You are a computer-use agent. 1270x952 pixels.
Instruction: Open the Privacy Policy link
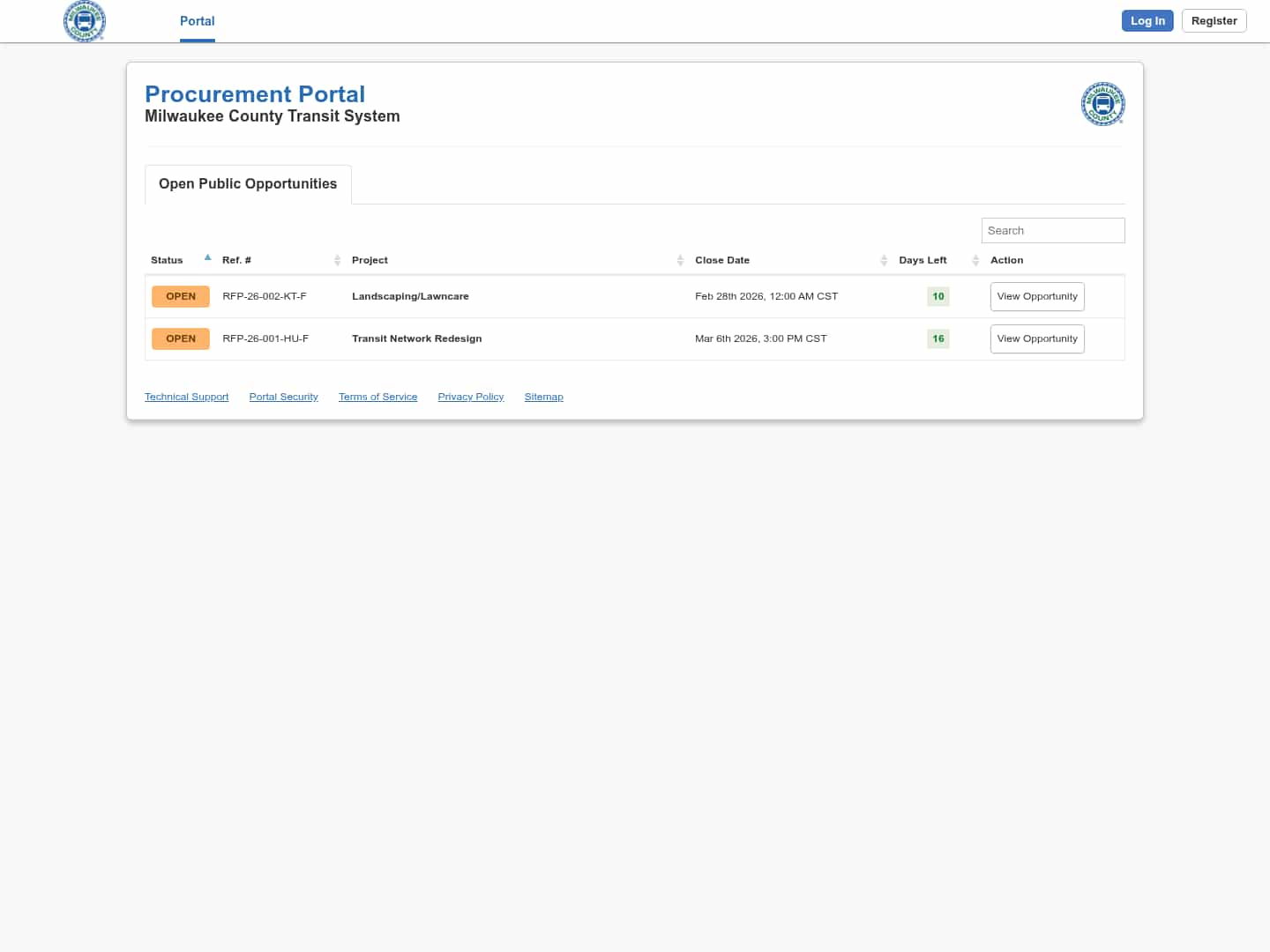tap(470, 397)
